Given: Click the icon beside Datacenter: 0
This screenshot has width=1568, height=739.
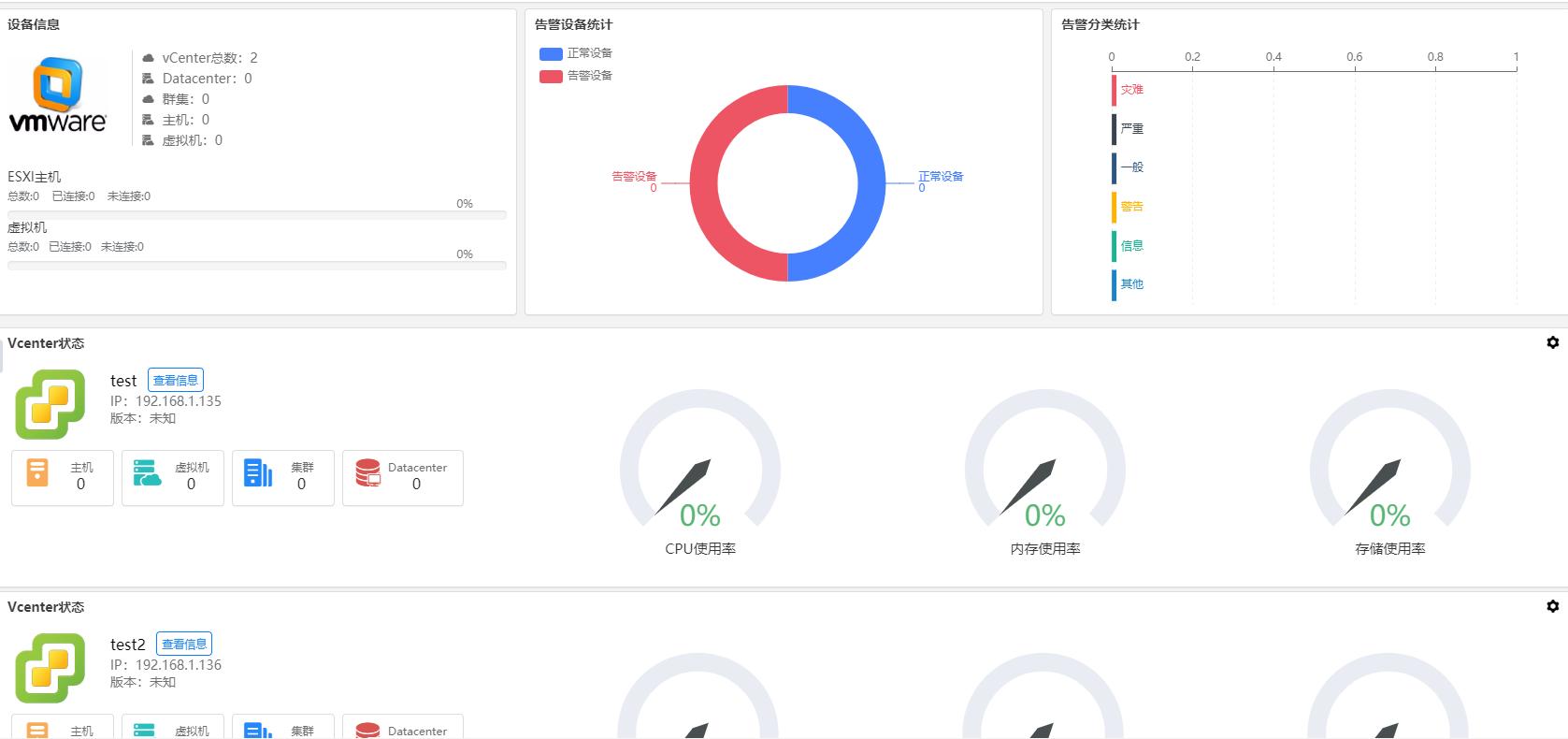Looking at the screenshot, I should pos(148,79).
